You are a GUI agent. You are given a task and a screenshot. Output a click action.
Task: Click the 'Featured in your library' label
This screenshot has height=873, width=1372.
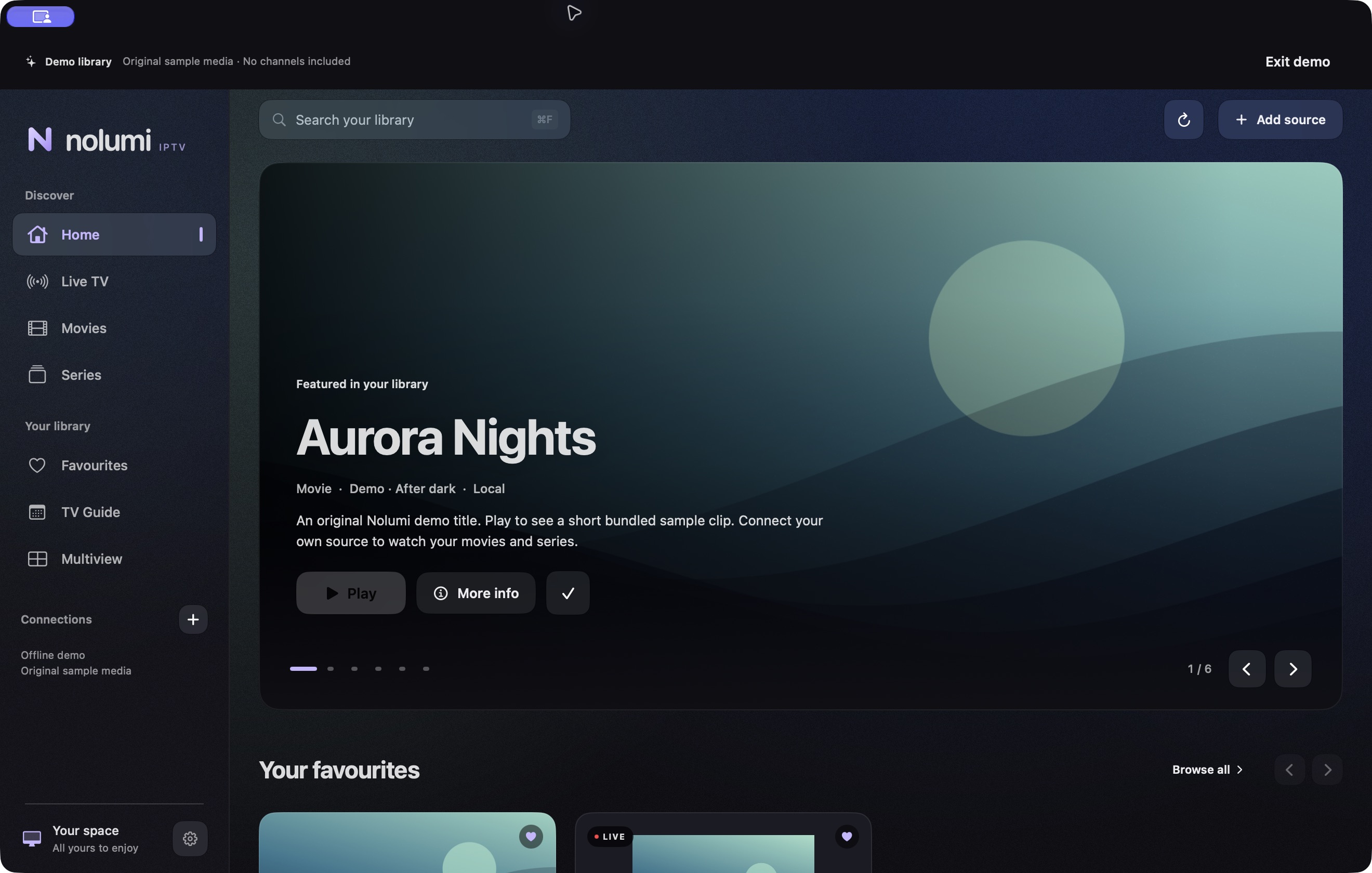(x=362, y=384)
